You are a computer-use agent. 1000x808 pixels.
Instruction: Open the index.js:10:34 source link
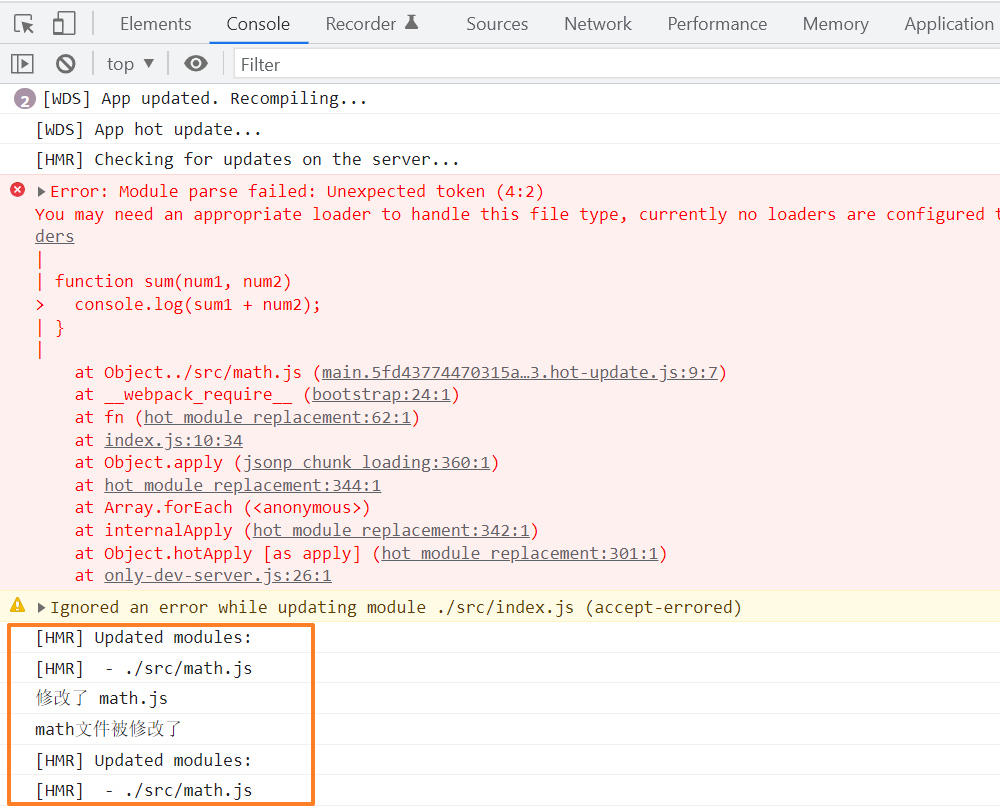click(x=173, y=440)
